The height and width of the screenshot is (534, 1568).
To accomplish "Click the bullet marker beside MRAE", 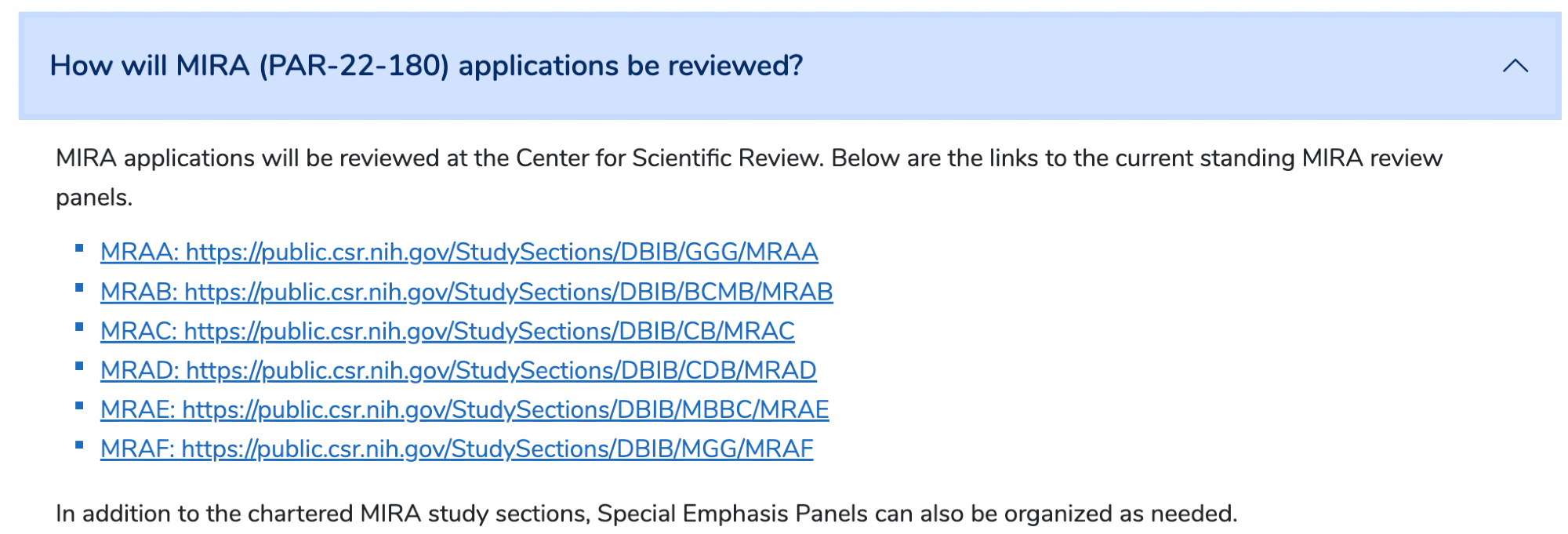I will pyautogui.click(x=79, y=405).
